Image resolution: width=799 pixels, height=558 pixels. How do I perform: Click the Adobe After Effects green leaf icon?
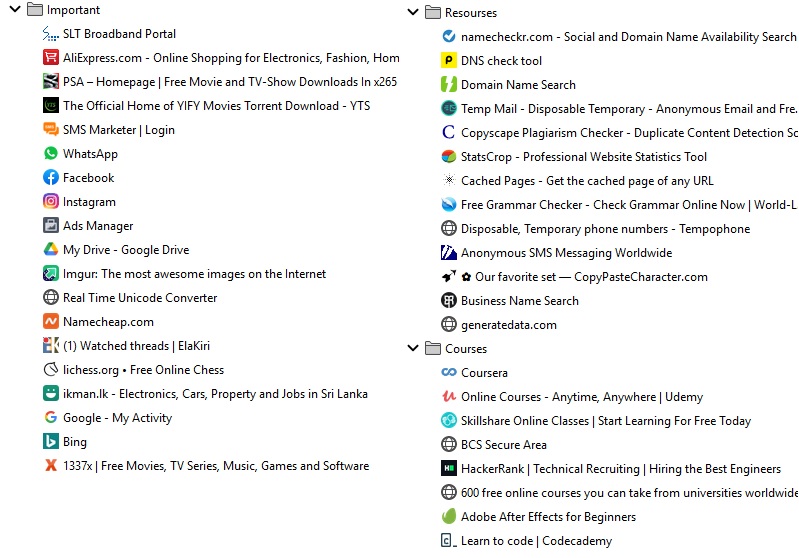tap(448, 517)
